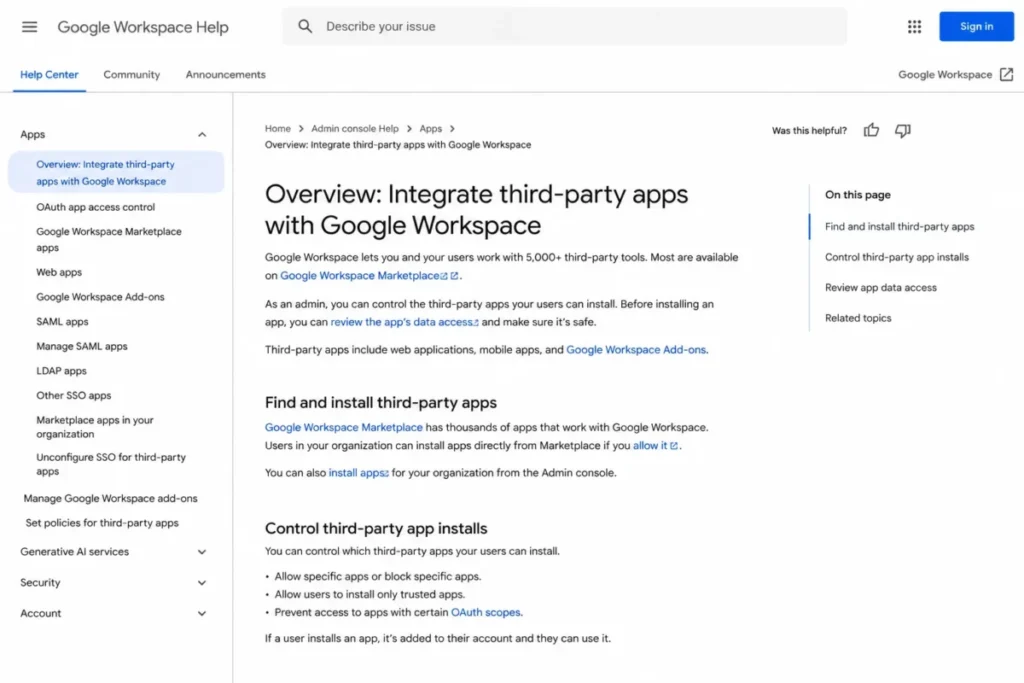Open Marketplace link under Find and install
The width and height of the screenshot is (1024, 683).
click(x=344, y=428)
